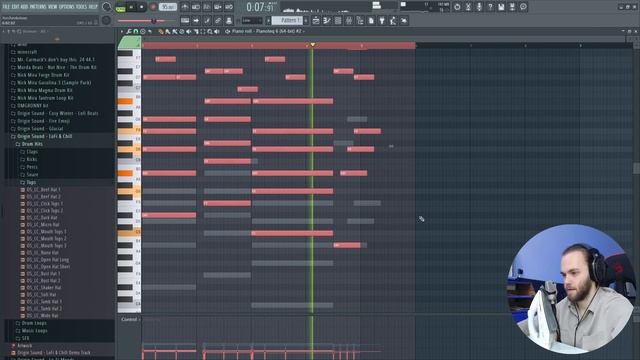Image resolution: width=640 pixels, height=360 pixels.
Task: Open the HELP menu
Action: click(x=93, y=7)
